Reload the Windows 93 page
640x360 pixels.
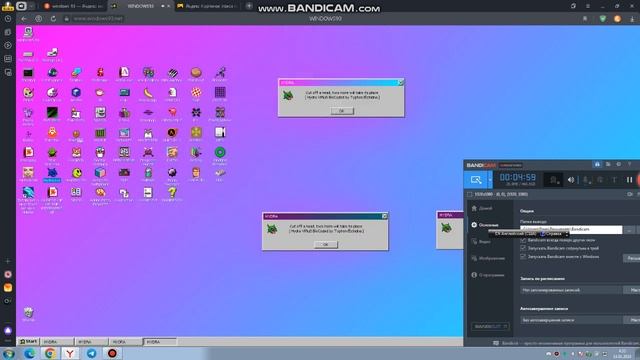click(53, 19)
